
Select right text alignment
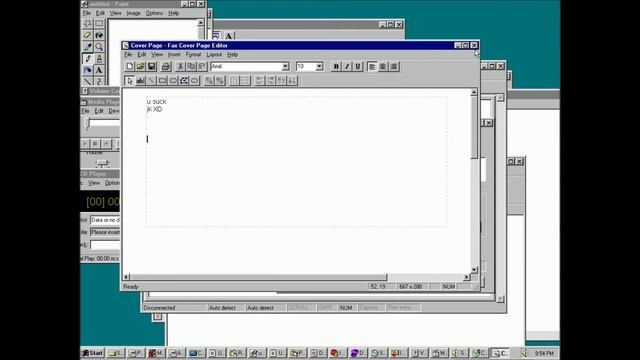(x=394, y=66)
